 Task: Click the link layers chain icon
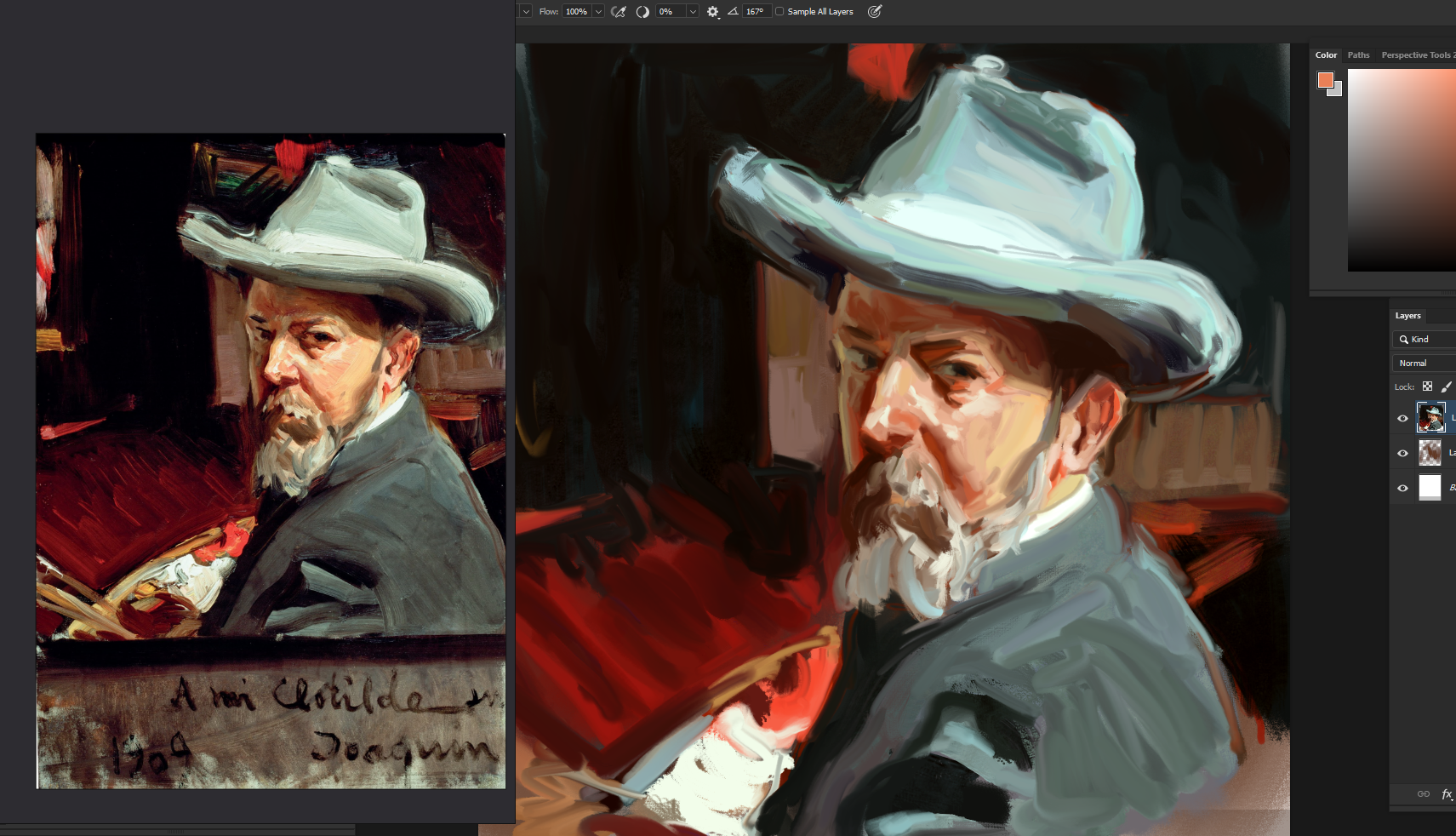[x=1423, y=794]
